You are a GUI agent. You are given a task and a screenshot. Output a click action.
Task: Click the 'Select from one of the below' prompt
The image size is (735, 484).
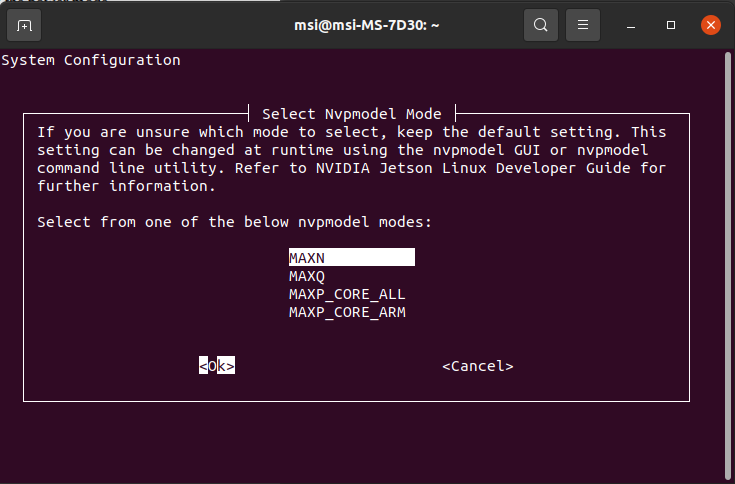[x=234, y=222]
